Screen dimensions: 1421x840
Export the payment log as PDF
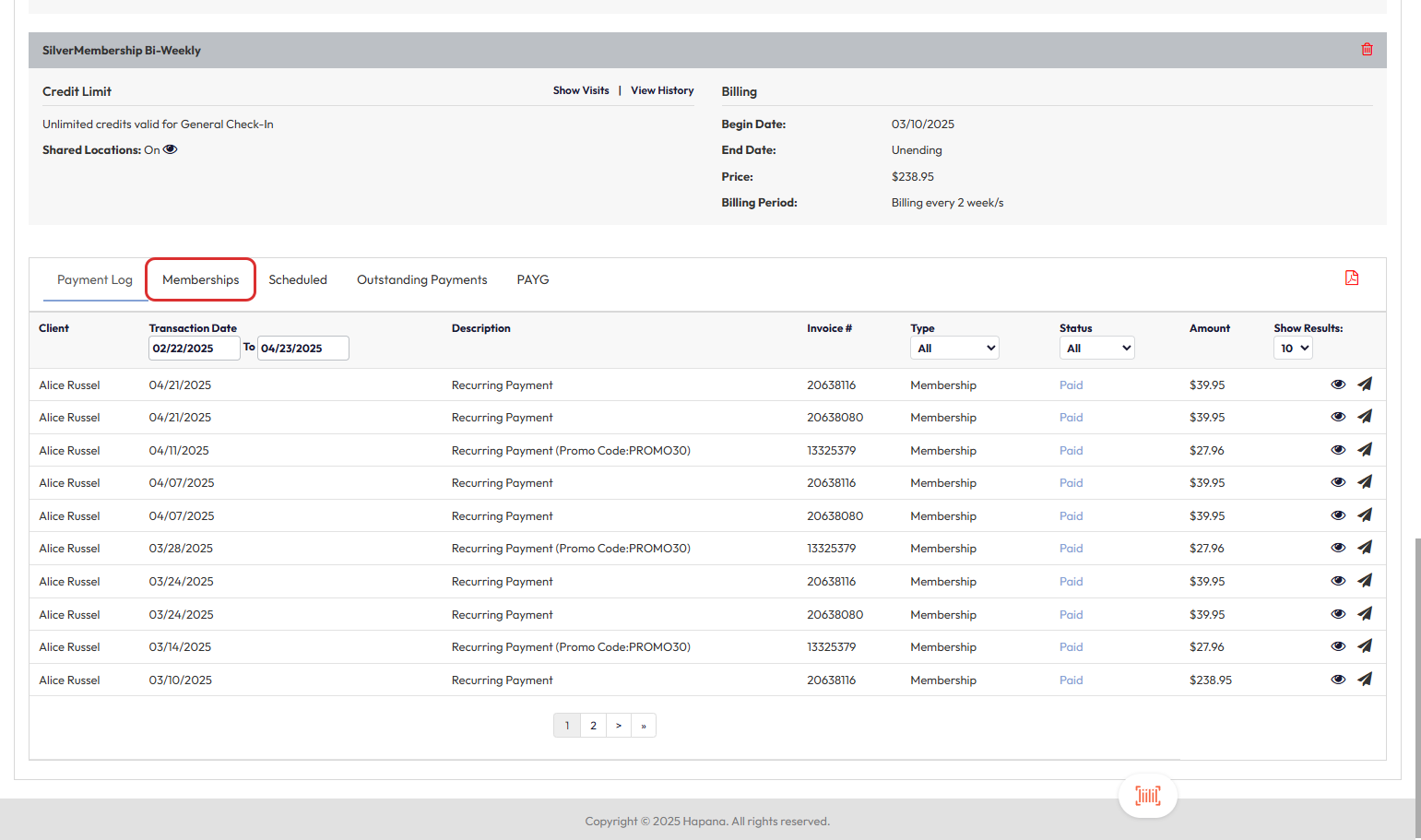click(1352, 278)
